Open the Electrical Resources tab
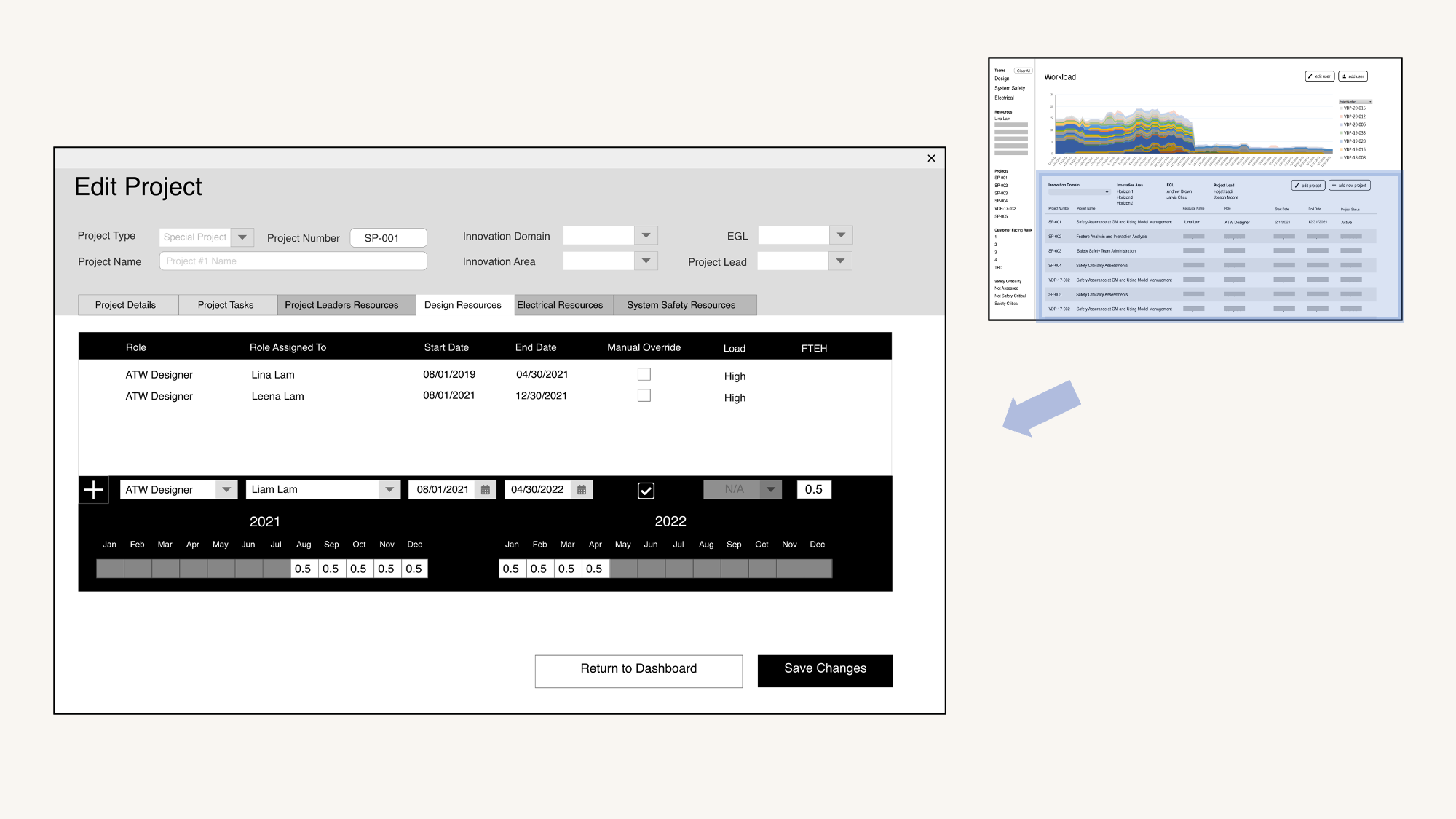Screen dimensions: 1456x819 click(x=560, y=305)
